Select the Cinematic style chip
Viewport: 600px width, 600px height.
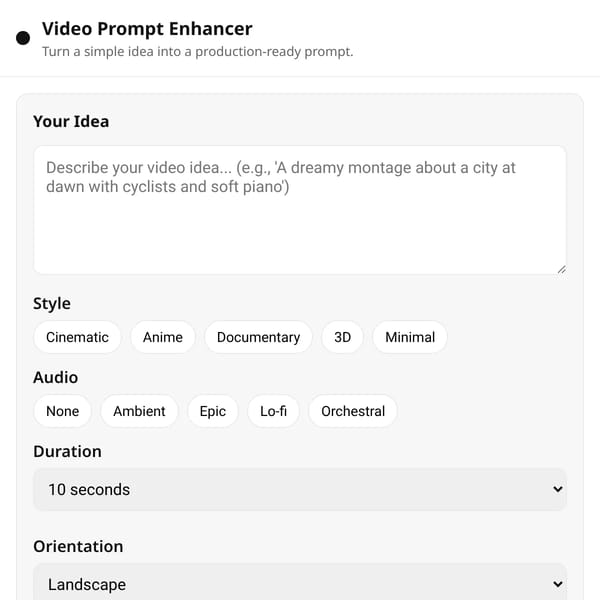pos(77,337)
